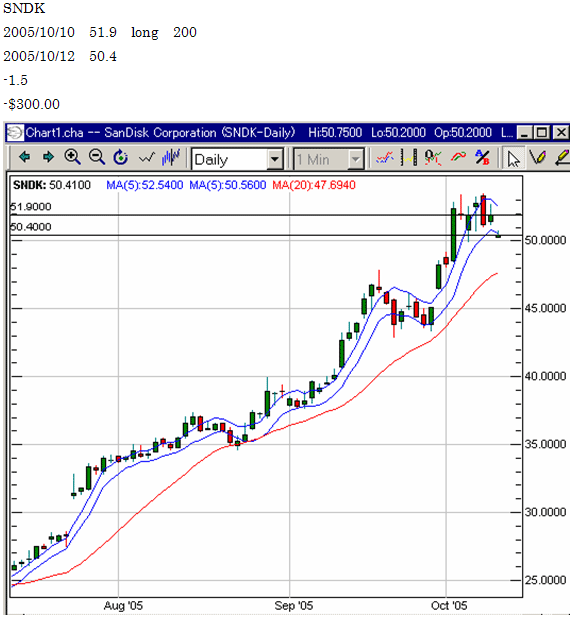
Task: Maximize the Chart1.cha window
Action: coord(542,133)
